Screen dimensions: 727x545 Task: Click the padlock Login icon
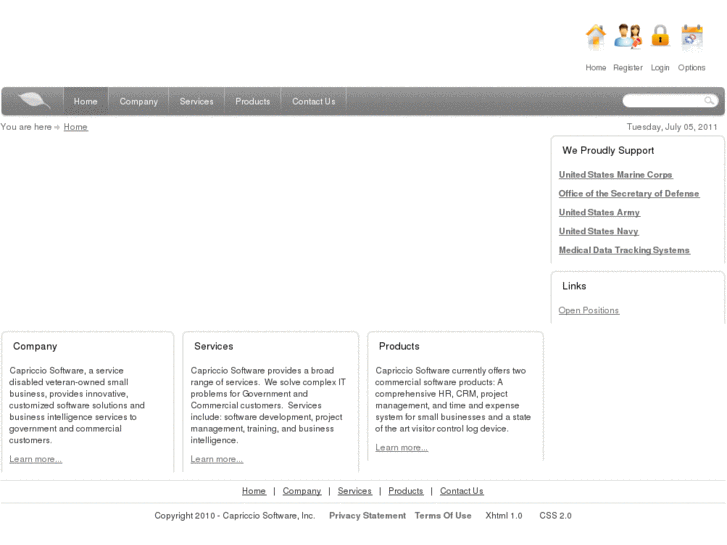(x=660, y=36)
